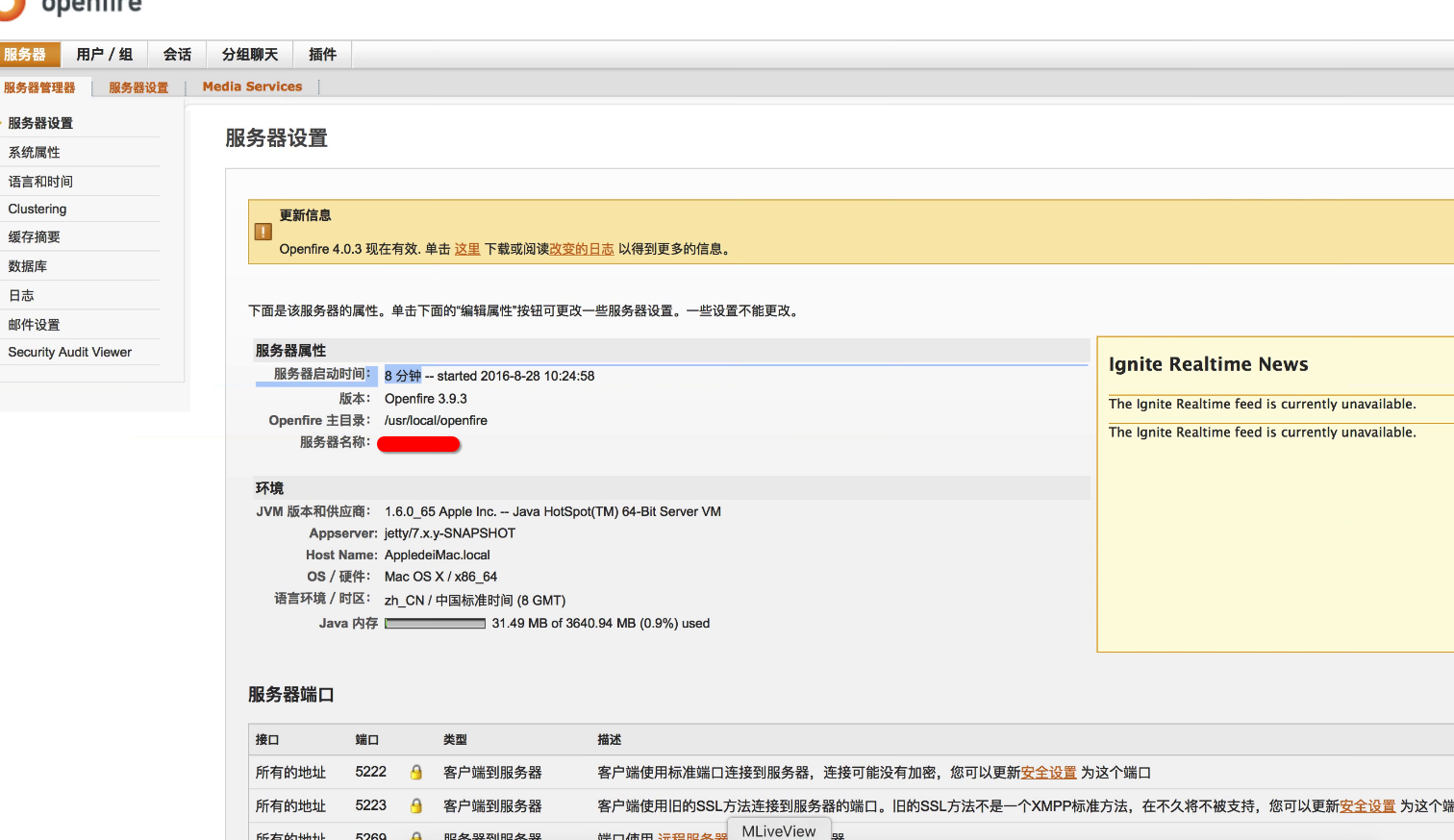This screenshot has width=1454, height=840.
Task: Click the 改变的日志 changelog link
Action: point(582,249)
